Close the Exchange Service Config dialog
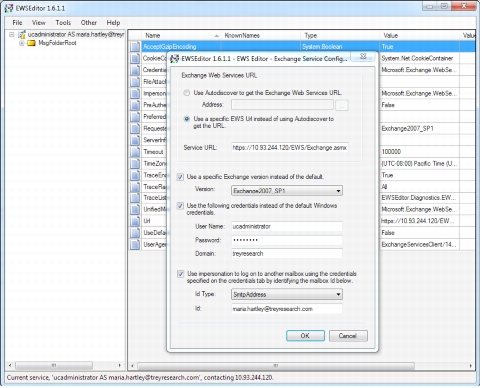 [364, 56]
